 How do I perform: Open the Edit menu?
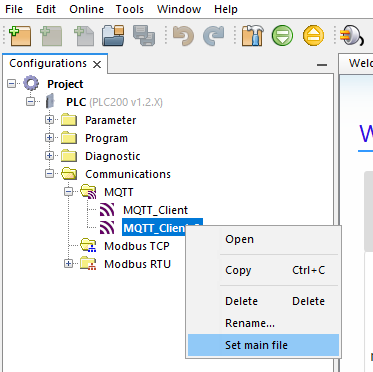click(x=46, y=9)
